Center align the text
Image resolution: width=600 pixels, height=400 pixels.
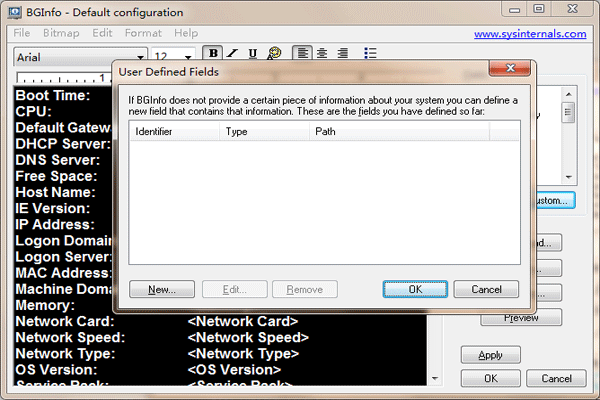322,54
